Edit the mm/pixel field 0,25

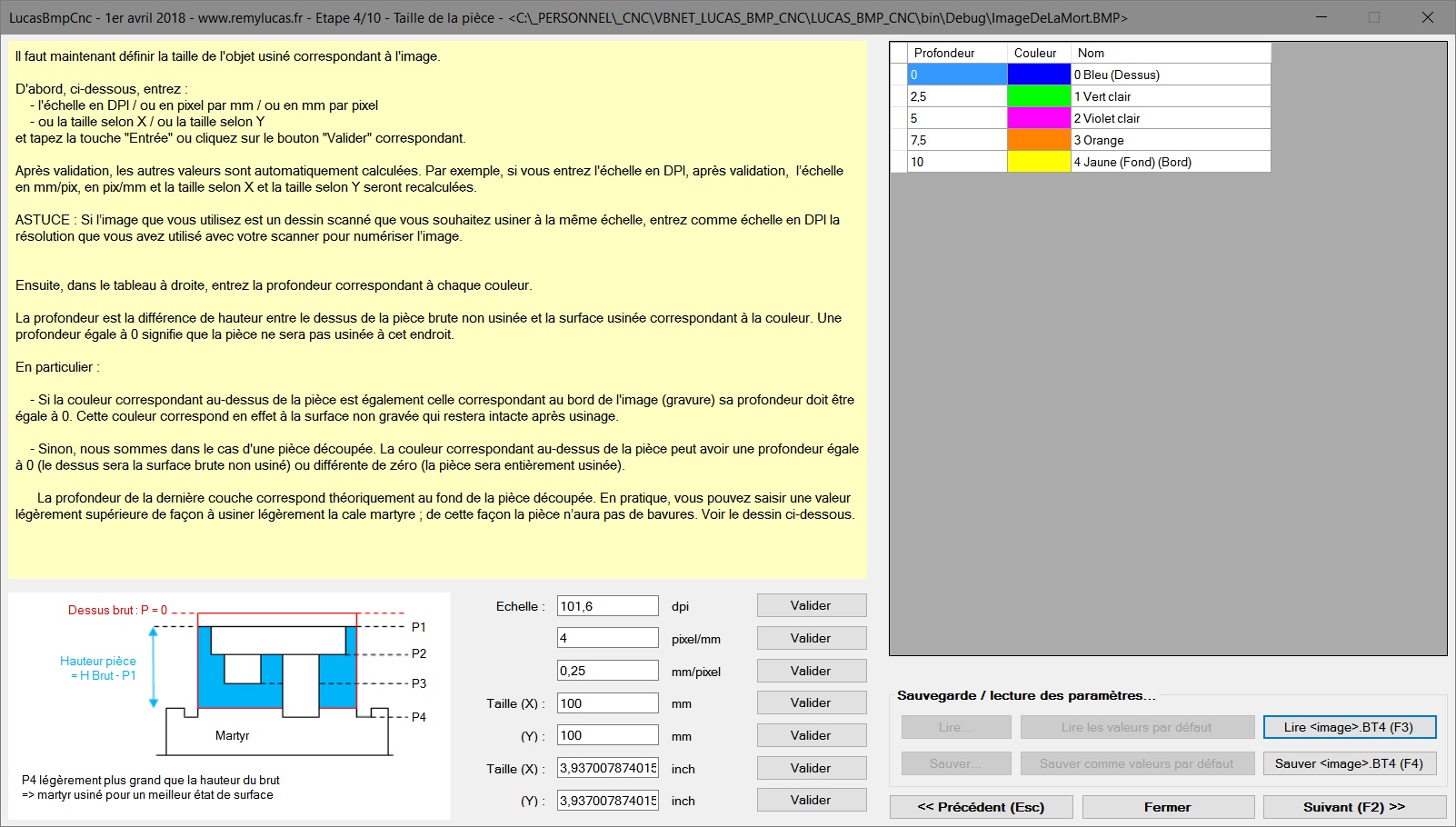[x=607, y=671]
